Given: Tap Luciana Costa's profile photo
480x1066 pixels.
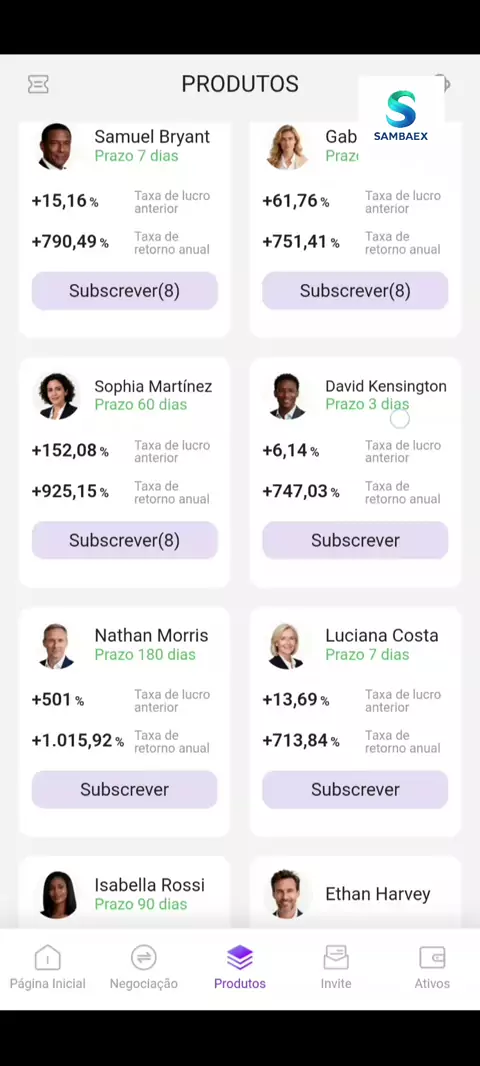Looking at the screenshot, I should [286, 645].
